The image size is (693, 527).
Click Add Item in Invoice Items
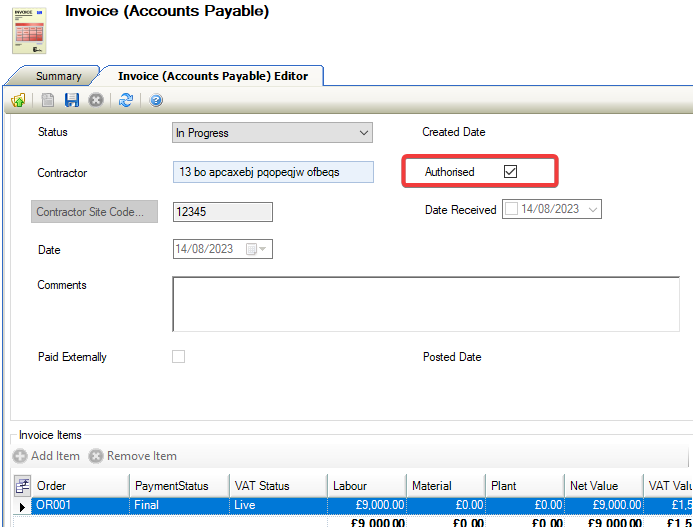[x=46, y=456]
